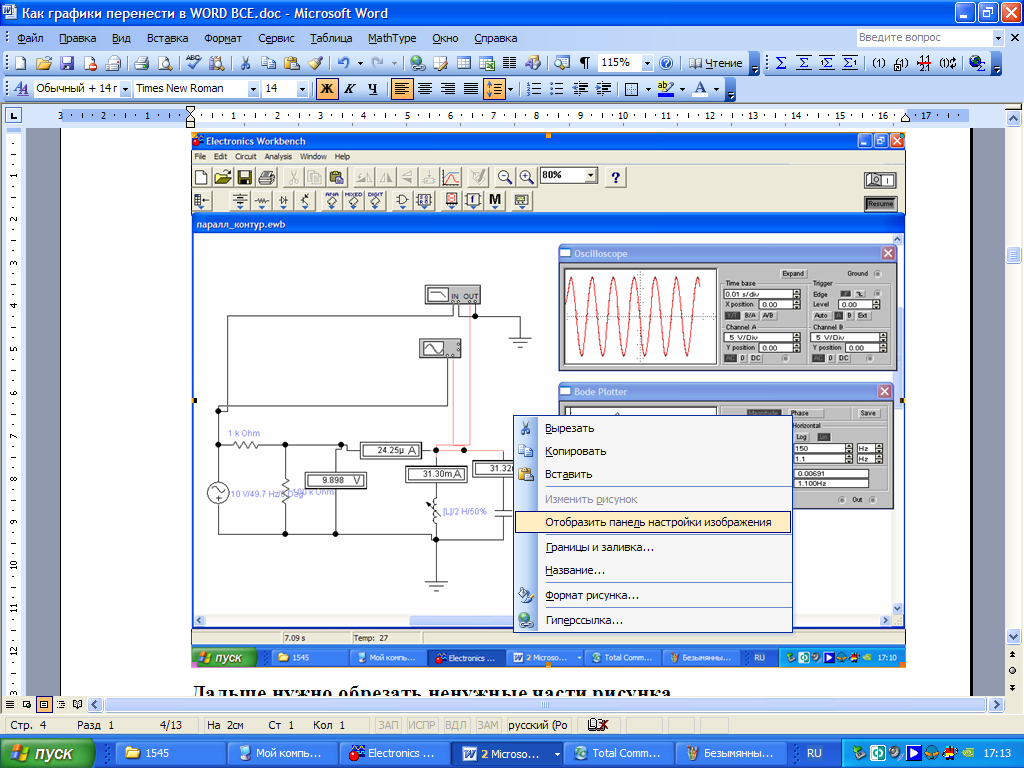This screenshot has width=1024, height=768.
Task: Decrease the paragraph indent
Action: [580, 88]
